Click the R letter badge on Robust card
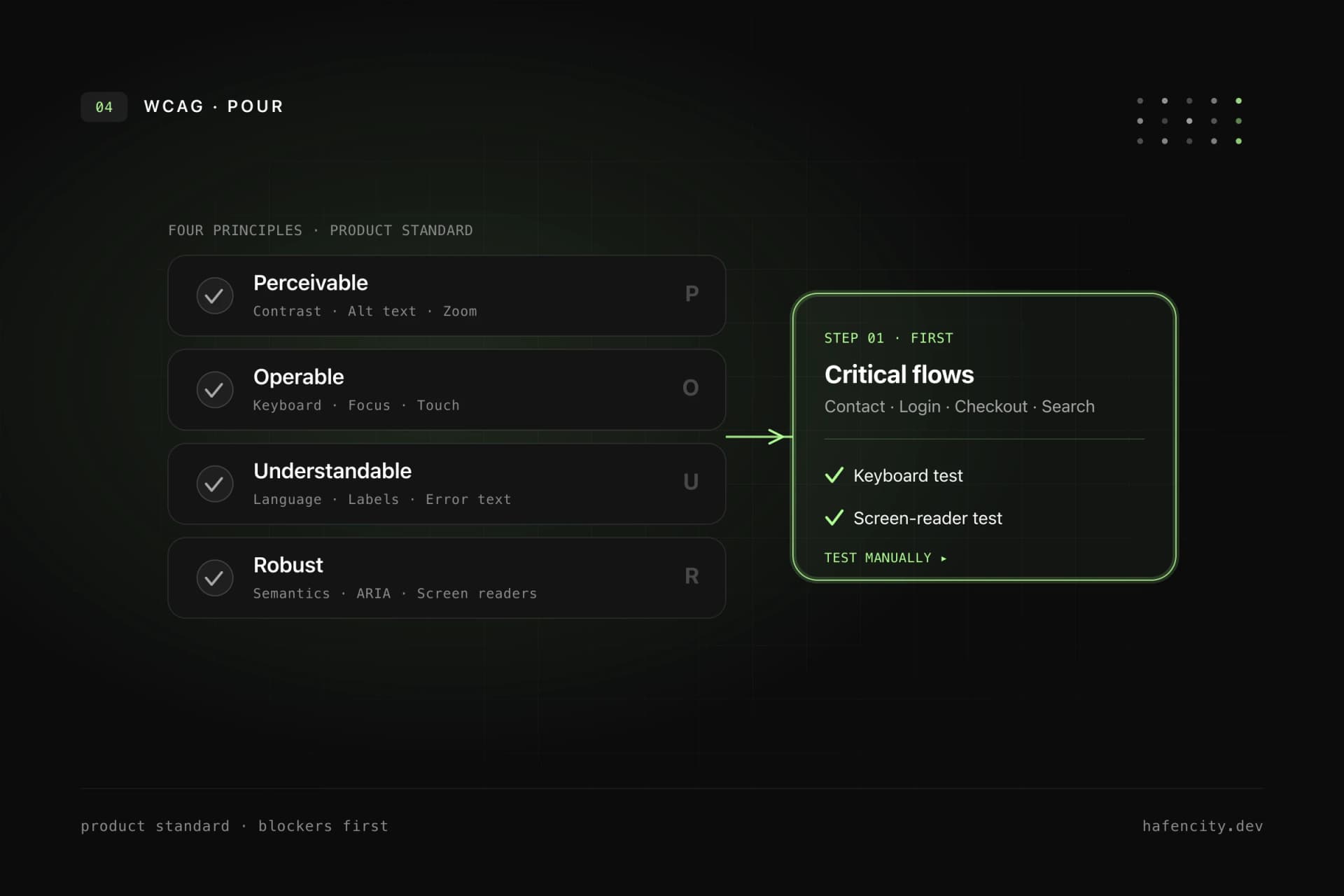 coord(692,576)
